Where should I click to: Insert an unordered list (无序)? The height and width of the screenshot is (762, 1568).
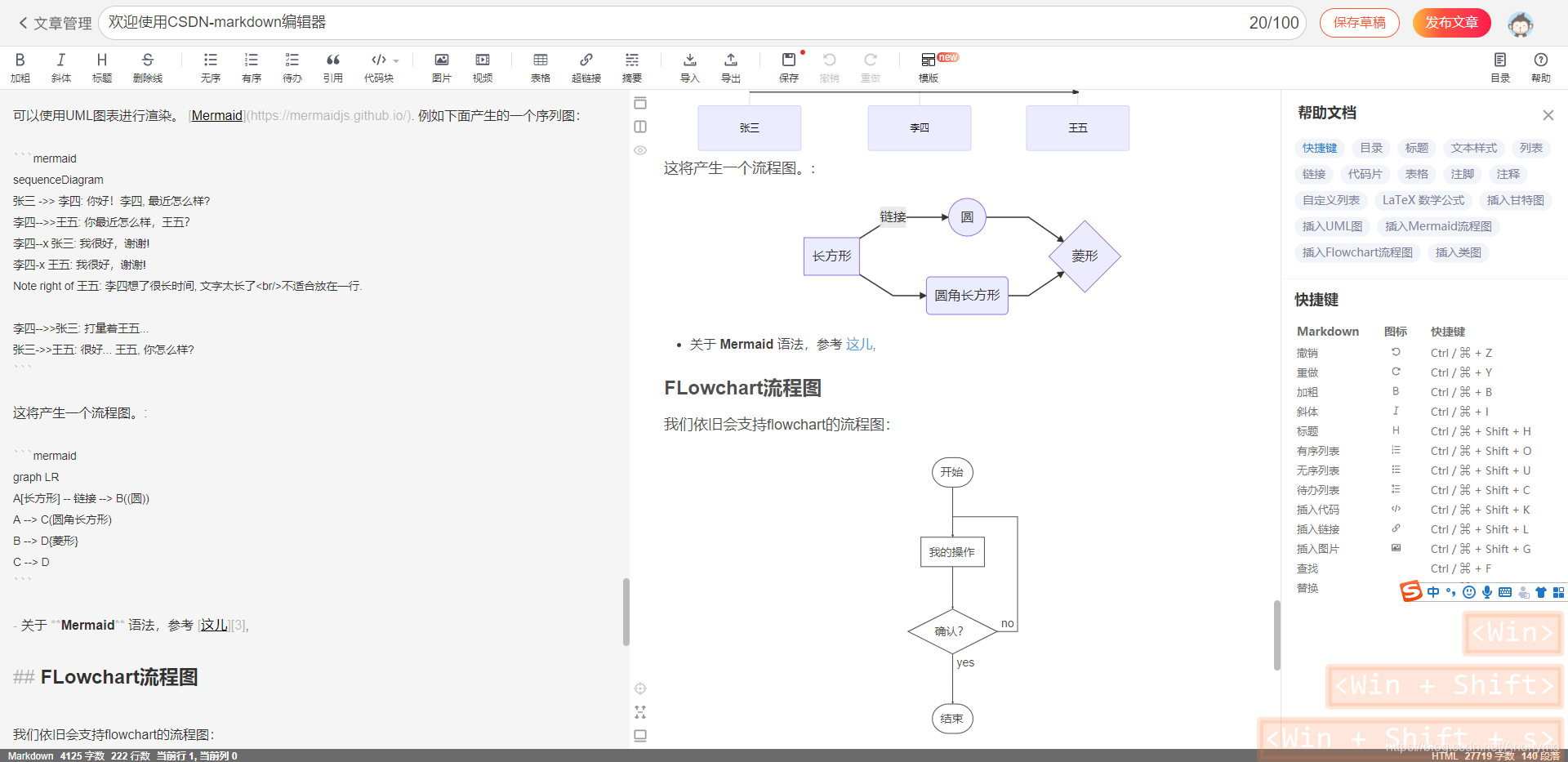[211, 67]
